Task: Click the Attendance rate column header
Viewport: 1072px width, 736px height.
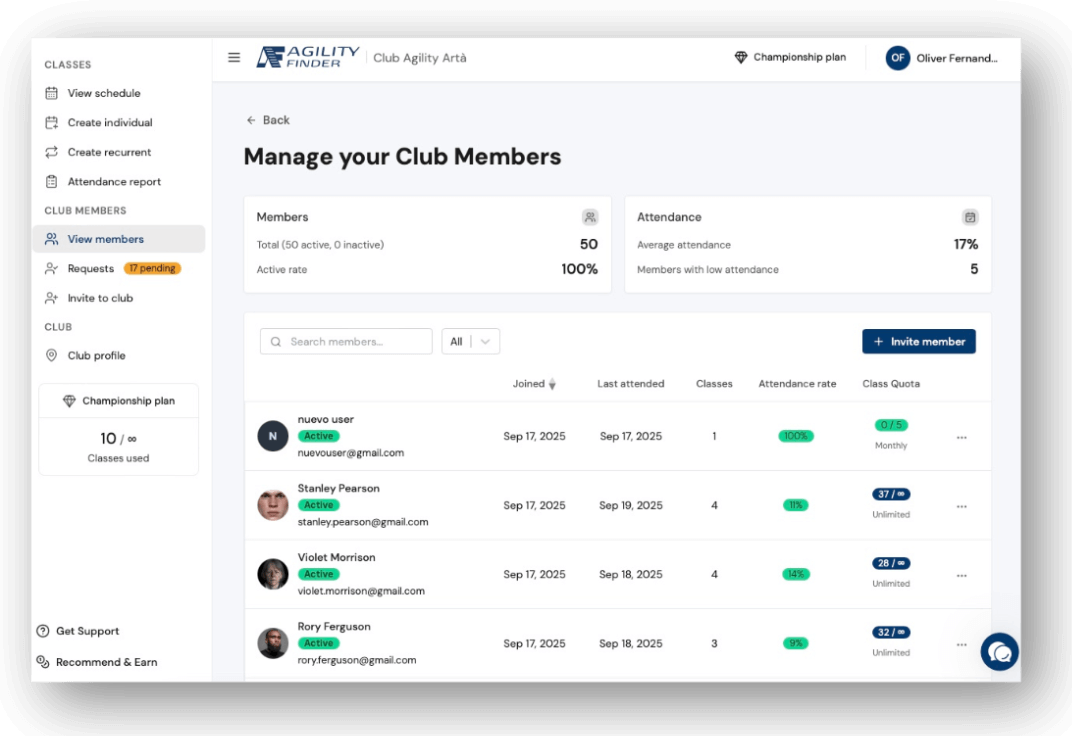Action: [x=797, y=384]
